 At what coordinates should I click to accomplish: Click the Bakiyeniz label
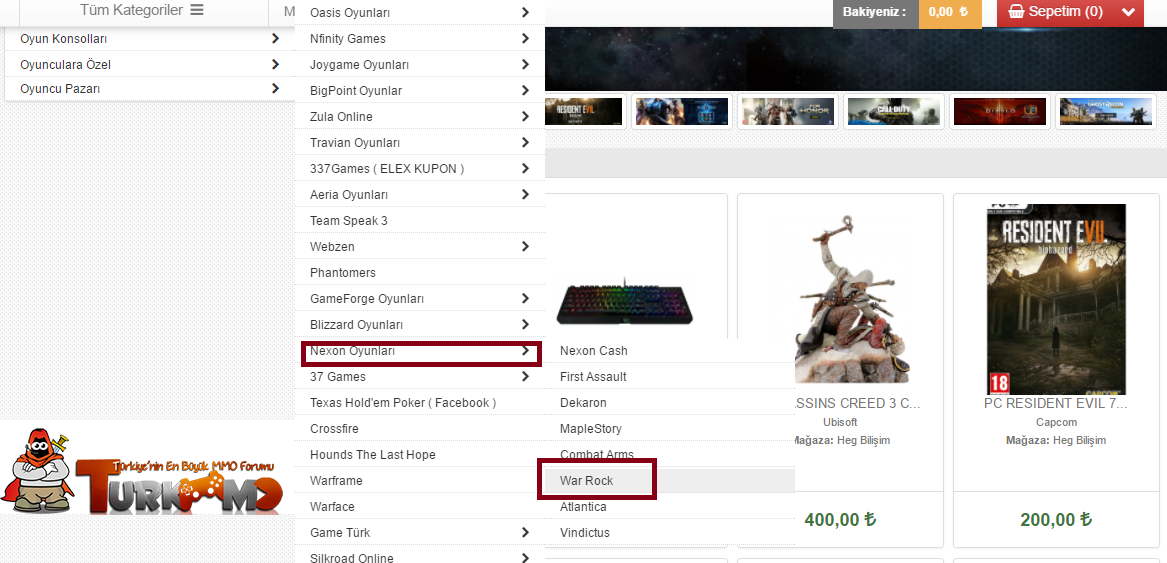click(875, 12)
